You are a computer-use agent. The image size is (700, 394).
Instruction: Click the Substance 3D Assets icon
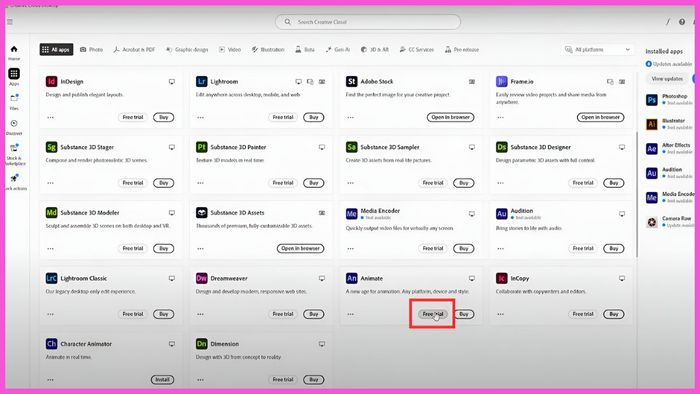201,212
